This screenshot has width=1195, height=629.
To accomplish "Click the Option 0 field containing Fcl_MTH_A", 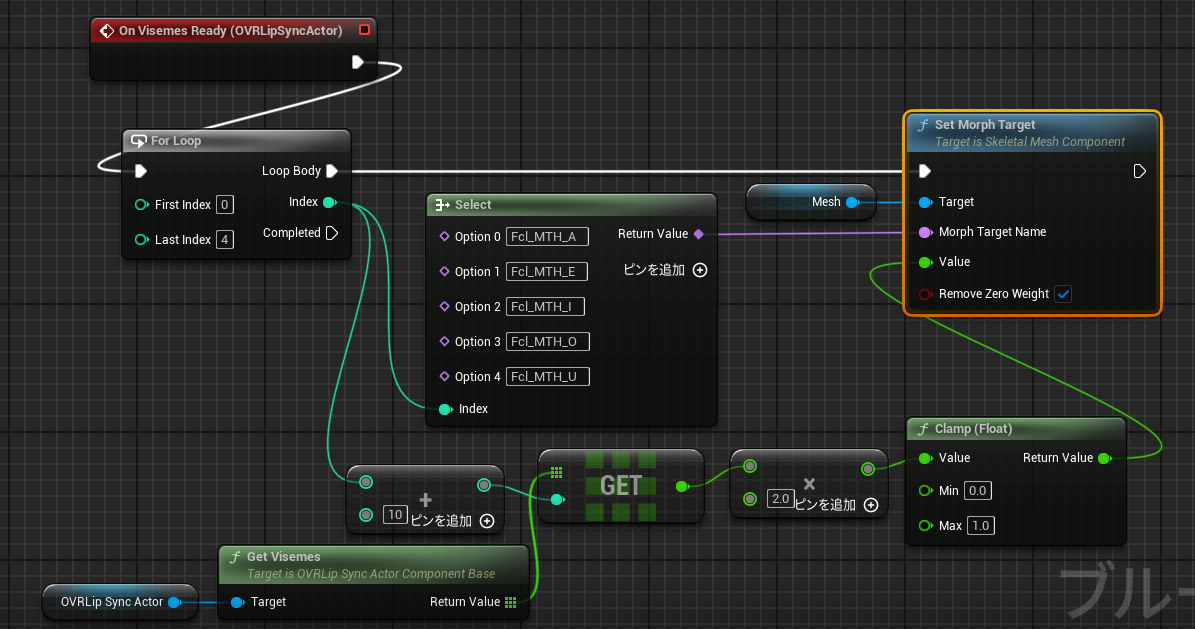I will [546, 236].
